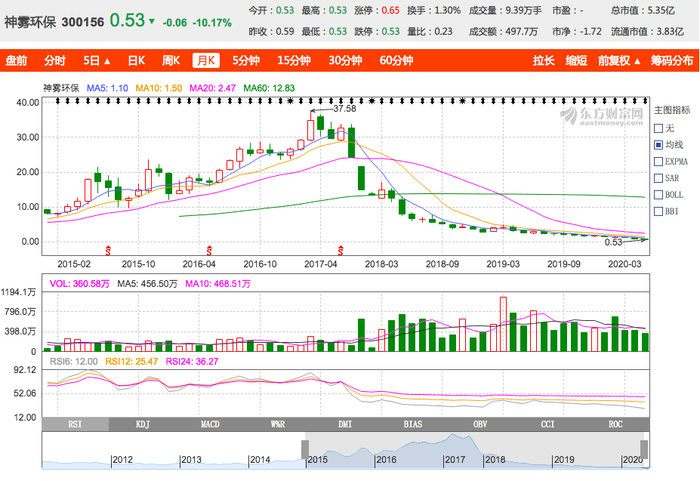The width and height of the screenshot is (700, 481).
Task: Open the 分时 intraday chart tab
Action: [x=55, y=60]
